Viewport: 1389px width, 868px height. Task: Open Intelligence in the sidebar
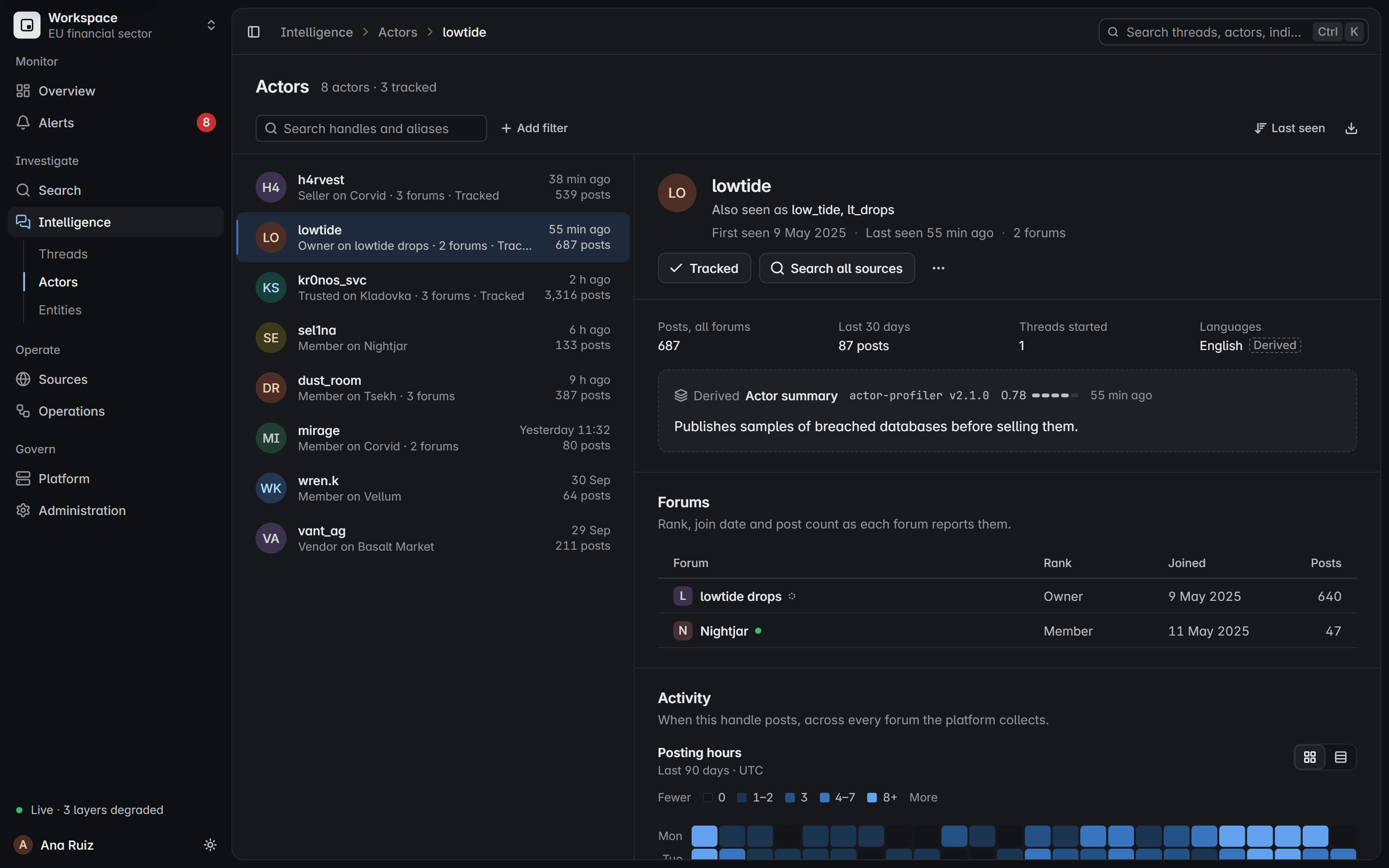click(115, 222)
